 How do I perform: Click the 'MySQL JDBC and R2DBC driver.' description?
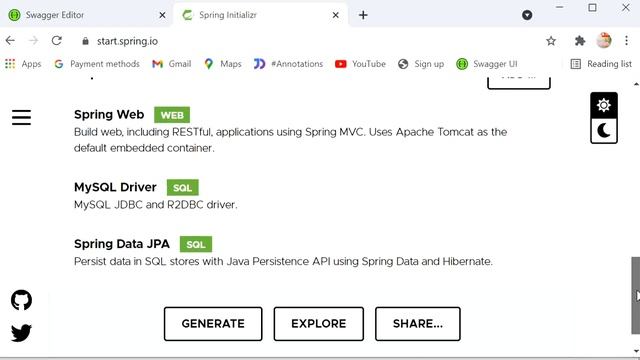click(155, 204)
